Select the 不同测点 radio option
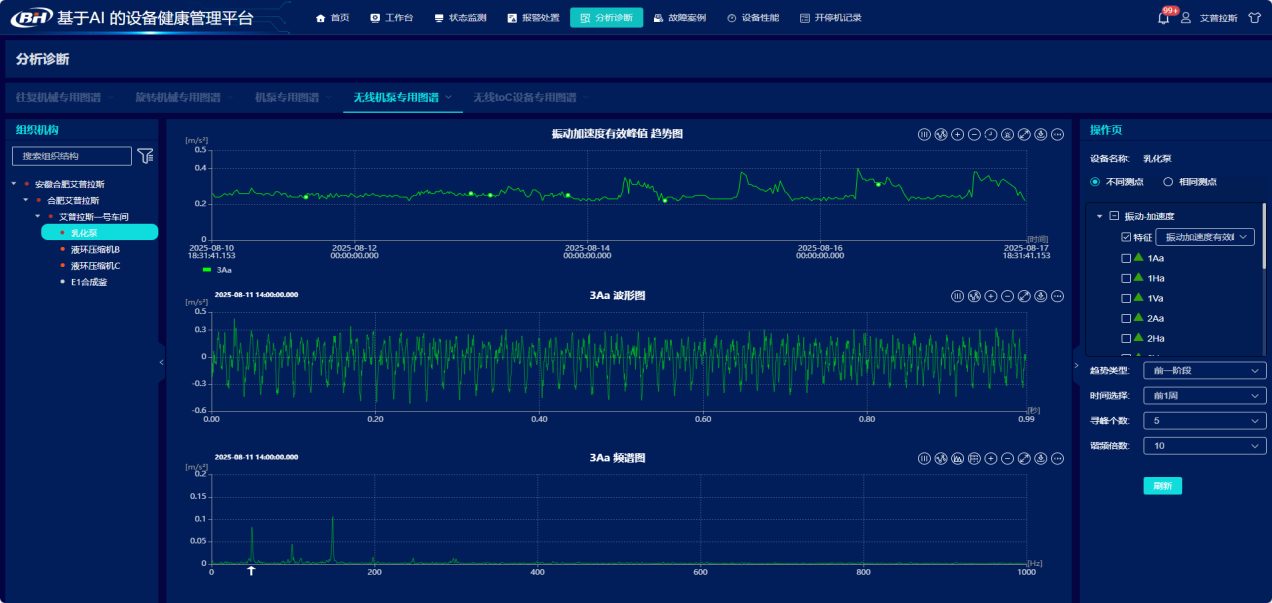 point(1095,182)
